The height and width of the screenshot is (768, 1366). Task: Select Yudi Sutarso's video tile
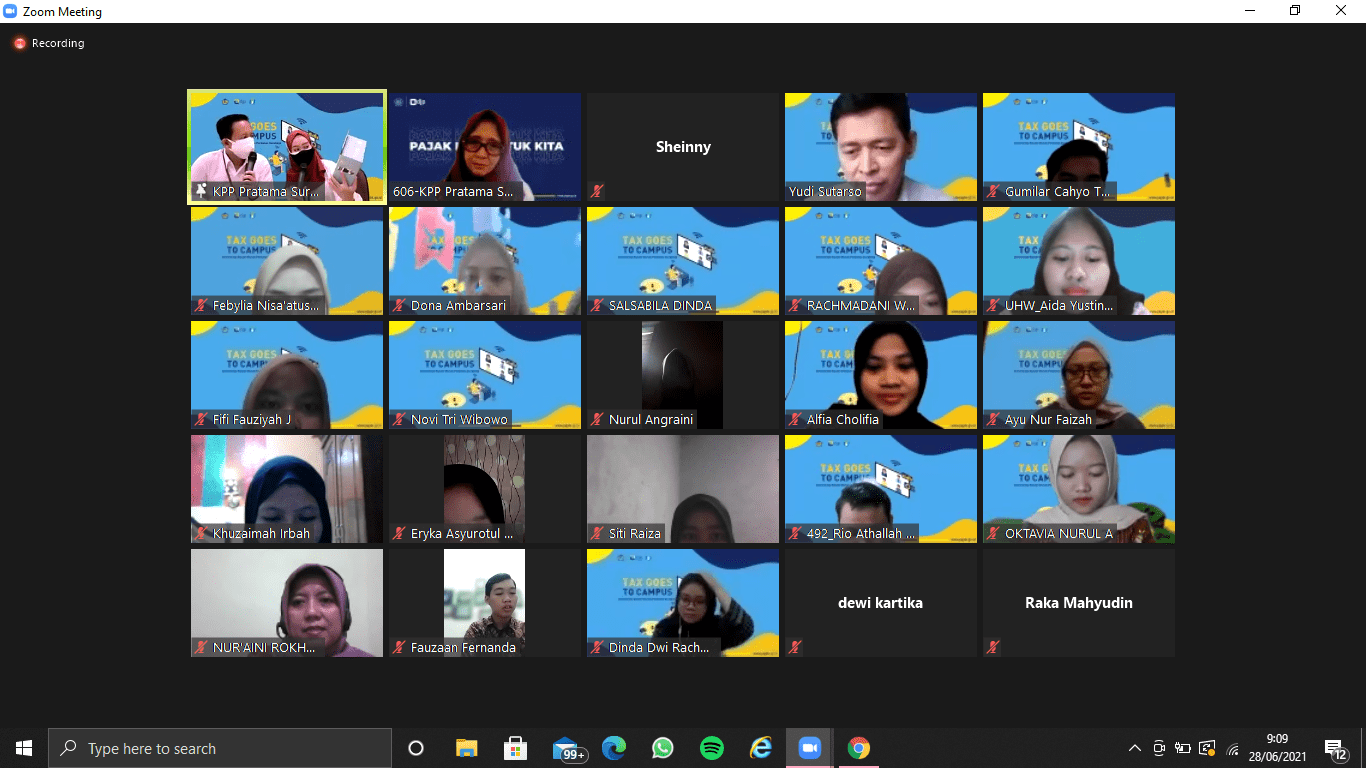coord(880,146)
